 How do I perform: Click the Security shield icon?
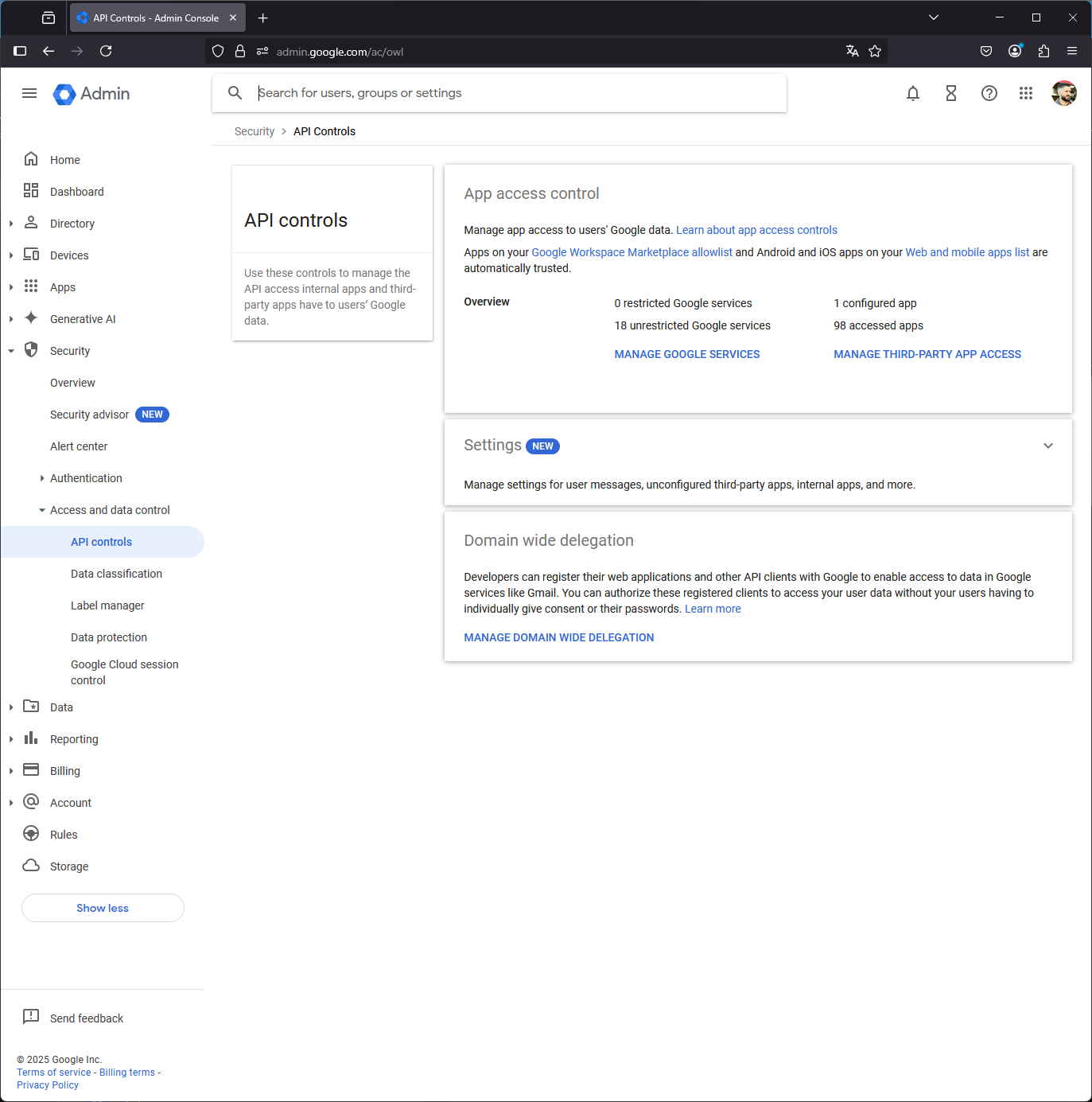pos(31,350)
